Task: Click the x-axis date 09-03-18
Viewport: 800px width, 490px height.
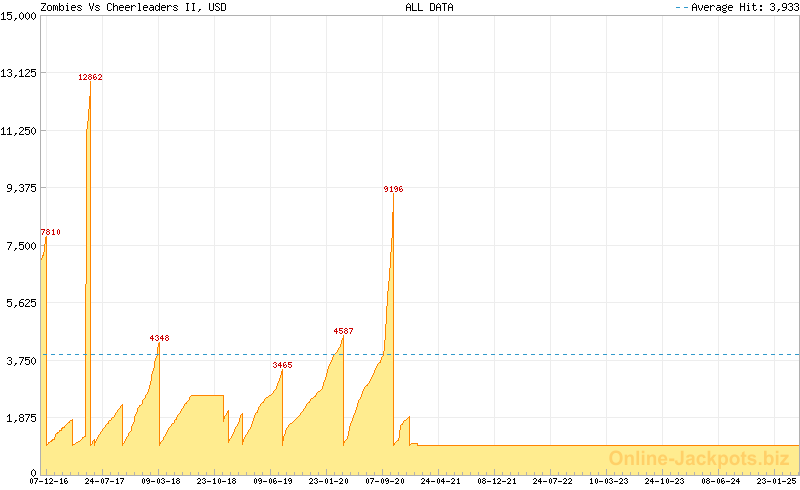Action: tap(161, 481)
